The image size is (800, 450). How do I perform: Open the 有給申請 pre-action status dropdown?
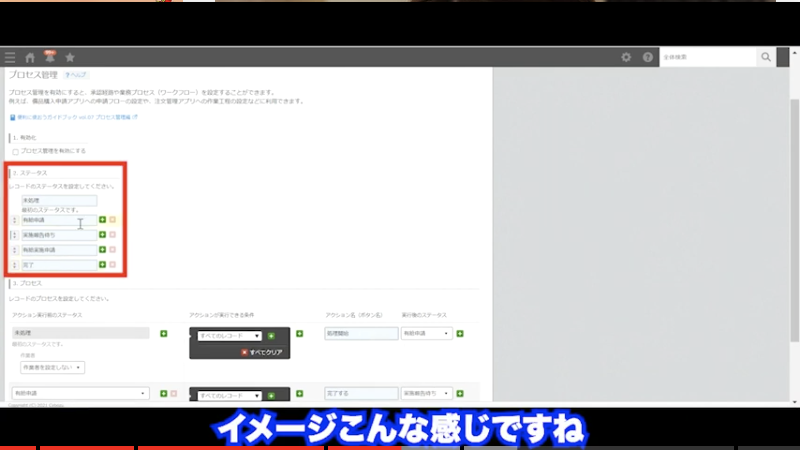coord(81,394)
